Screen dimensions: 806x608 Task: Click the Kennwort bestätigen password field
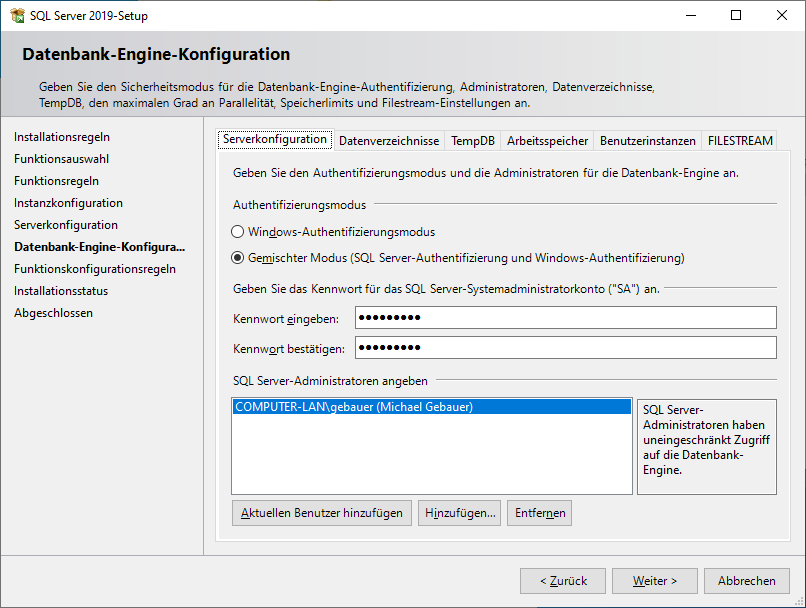tap(565, 348)
